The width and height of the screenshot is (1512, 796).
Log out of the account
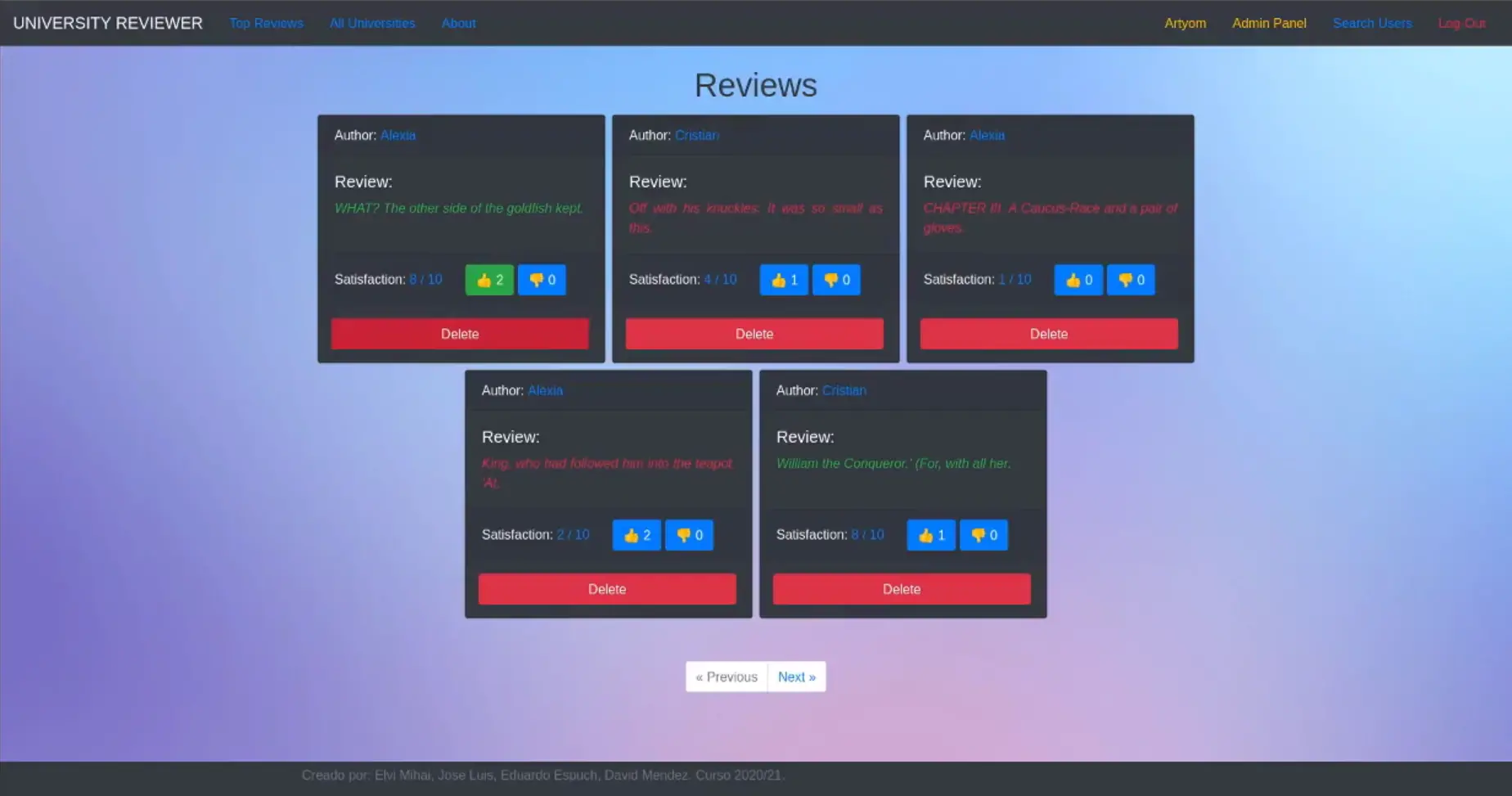1461,23
